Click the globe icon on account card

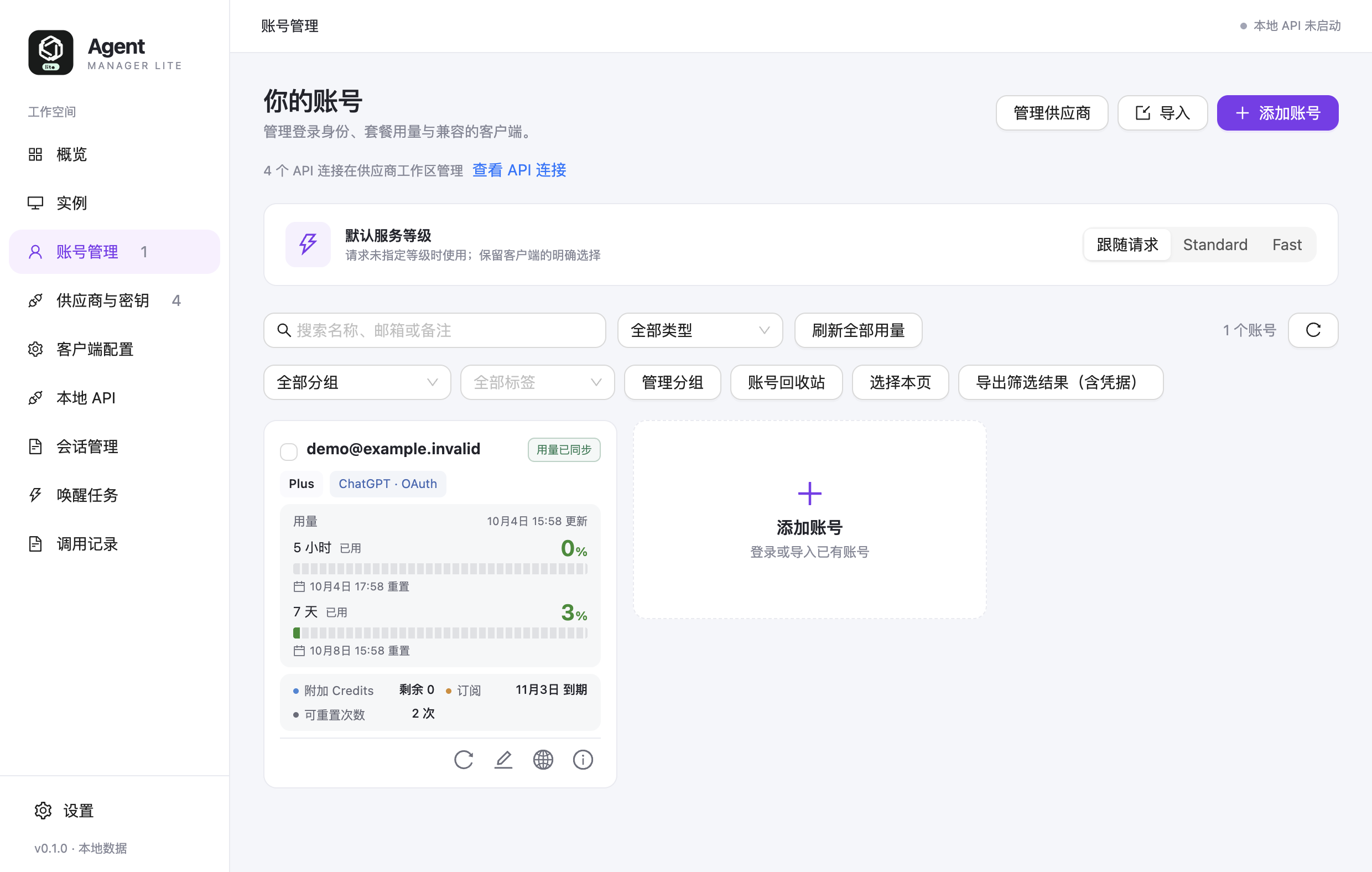pyautogui.click(x=543, y=760)
